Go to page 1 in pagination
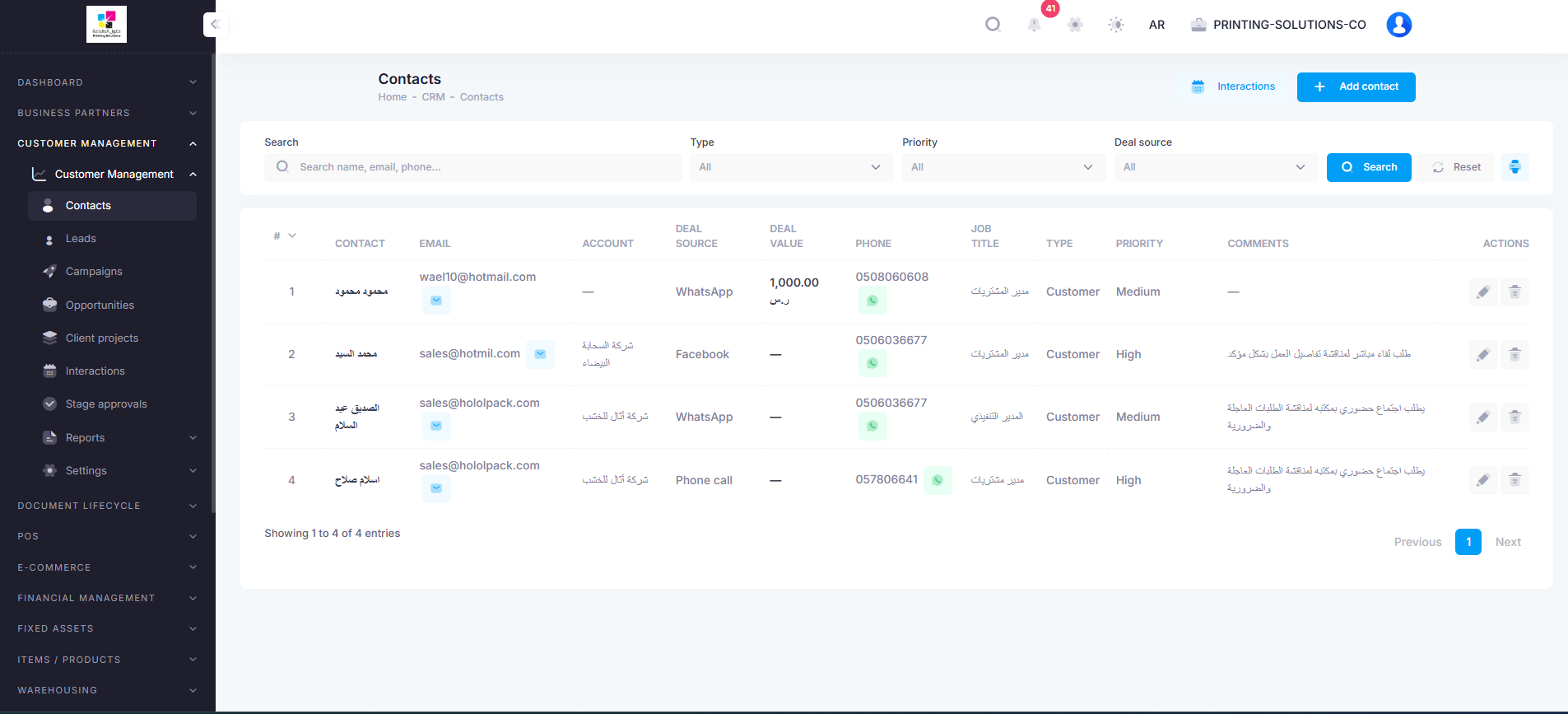The image size is (1568, 714). click(x=1468, y=542)
